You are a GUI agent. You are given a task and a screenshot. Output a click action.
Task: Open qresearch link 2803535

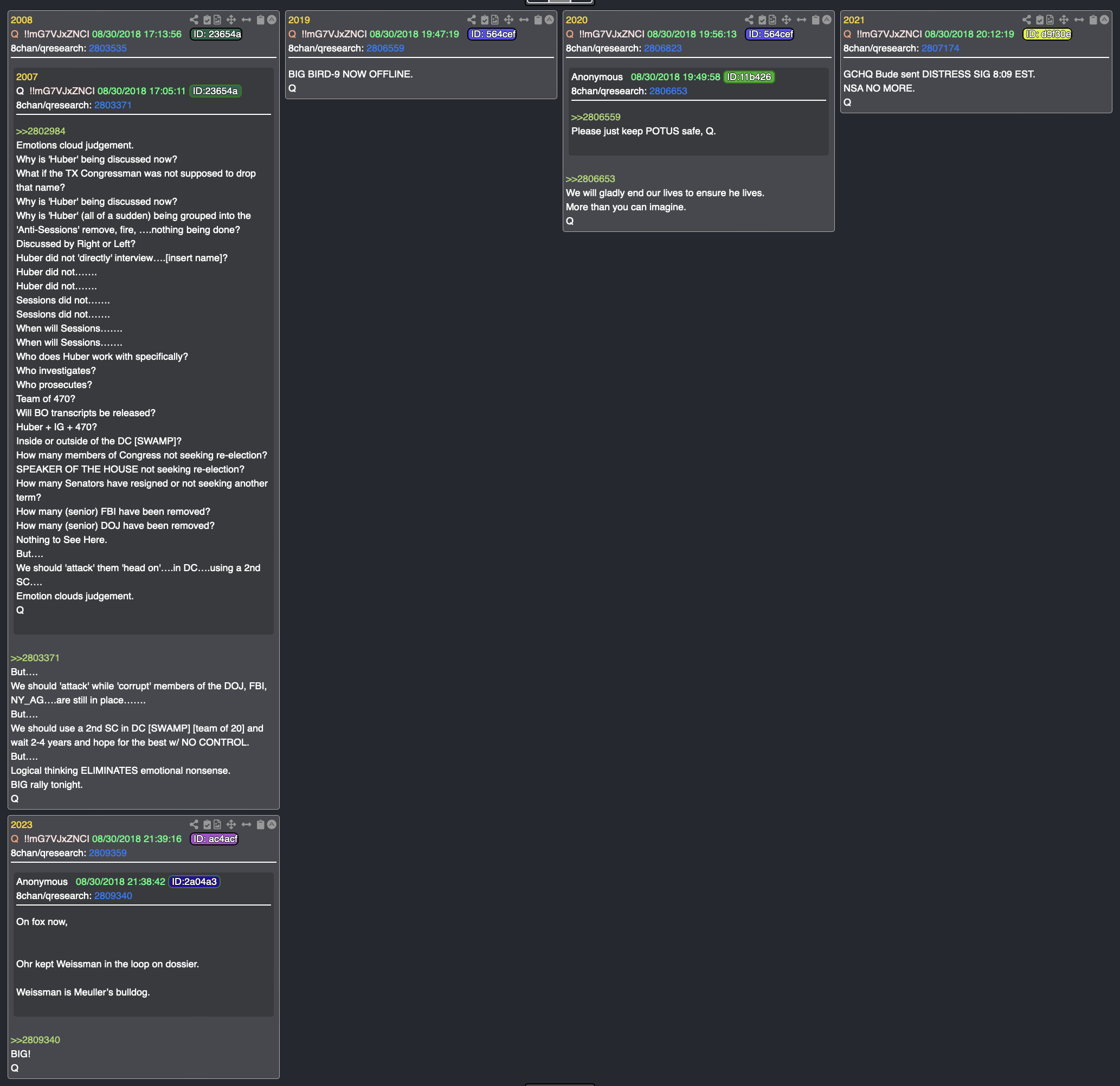point(107,48)
